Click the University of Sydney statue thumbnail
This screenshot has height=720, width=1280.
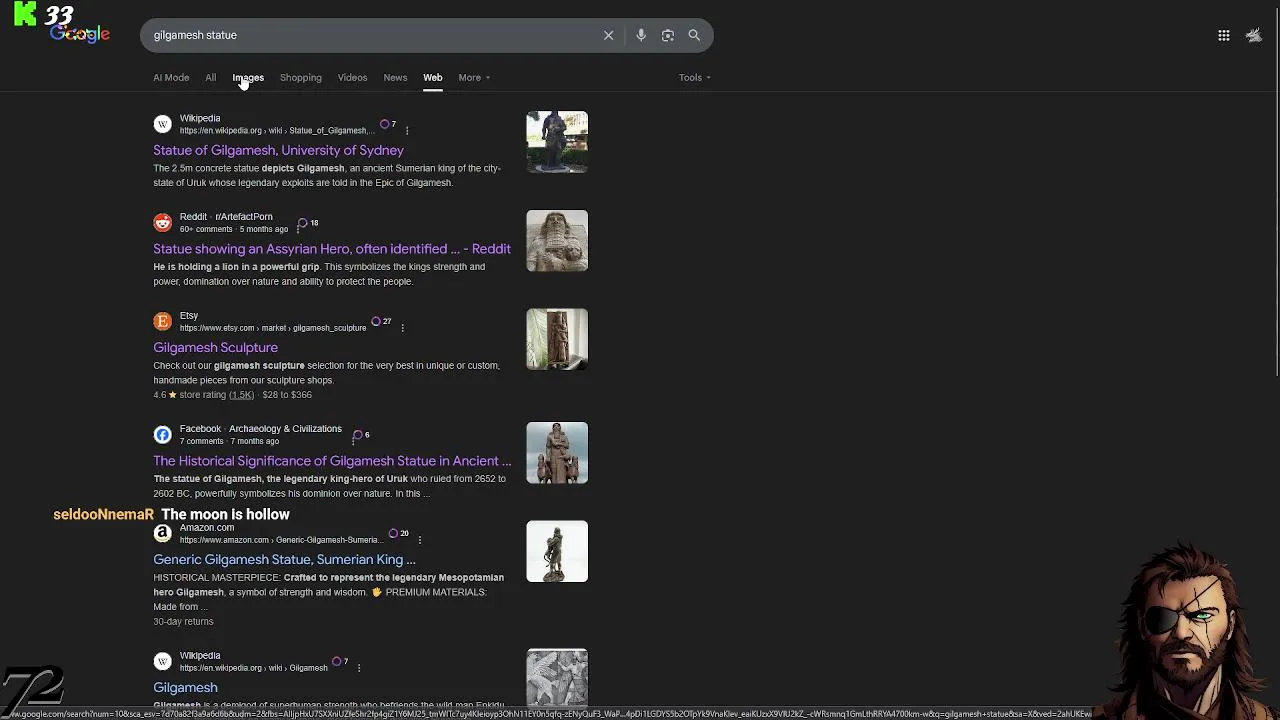[x=557, y=142]
